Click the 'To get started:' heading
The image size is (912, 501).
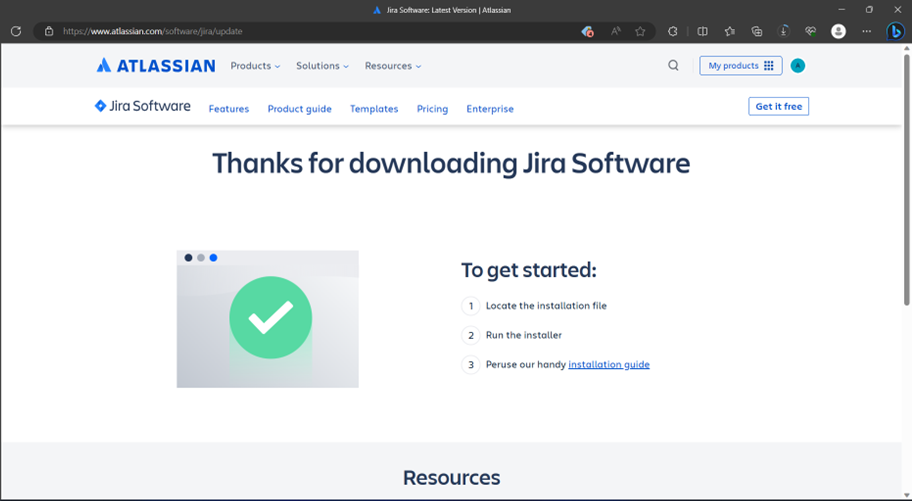tap(529, 270)
